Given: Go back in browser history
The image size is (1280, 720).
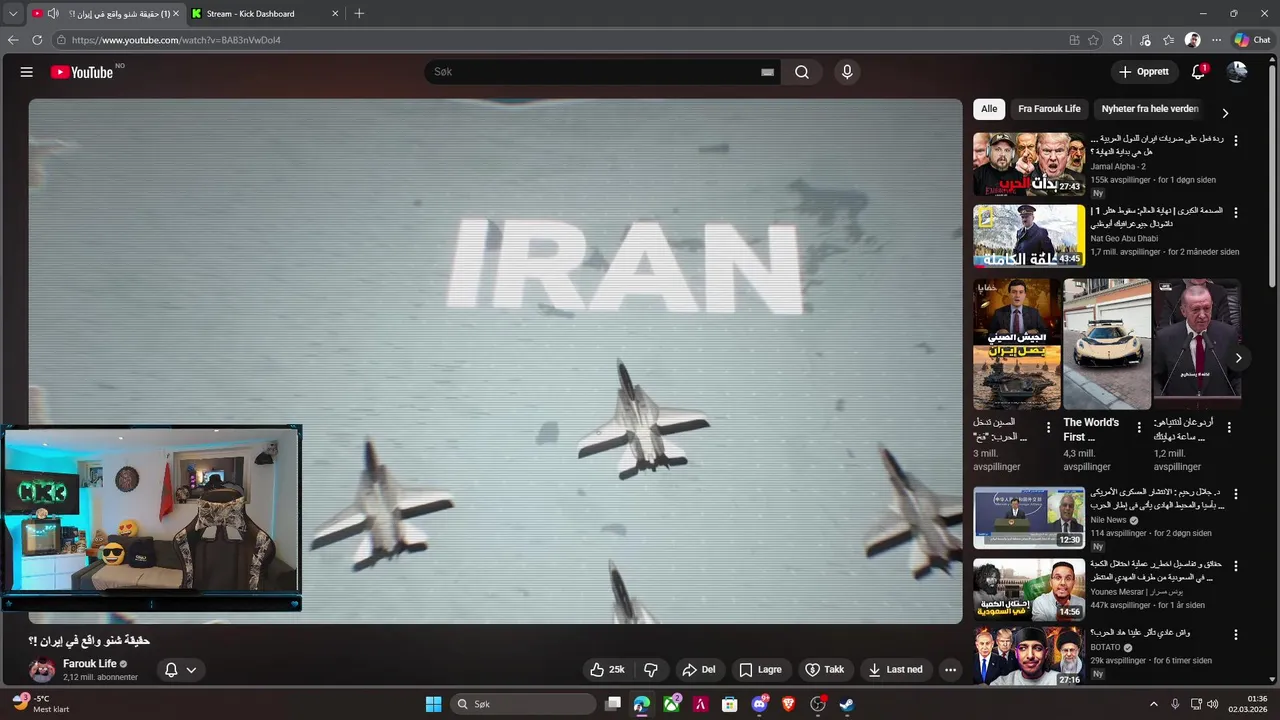Looking at the screenshot, I should click(x=13, y=40).
